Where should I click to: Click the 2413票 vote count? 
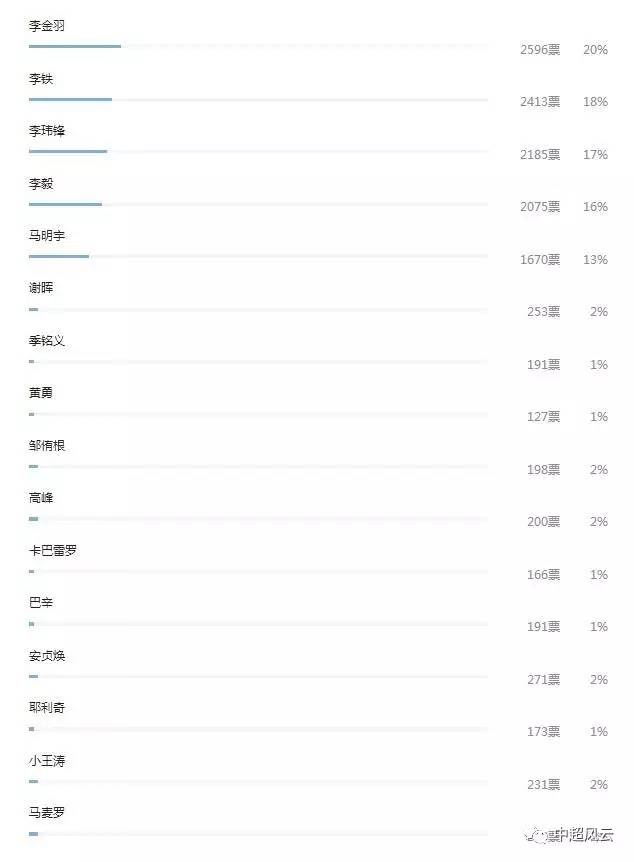pos(540,102)
